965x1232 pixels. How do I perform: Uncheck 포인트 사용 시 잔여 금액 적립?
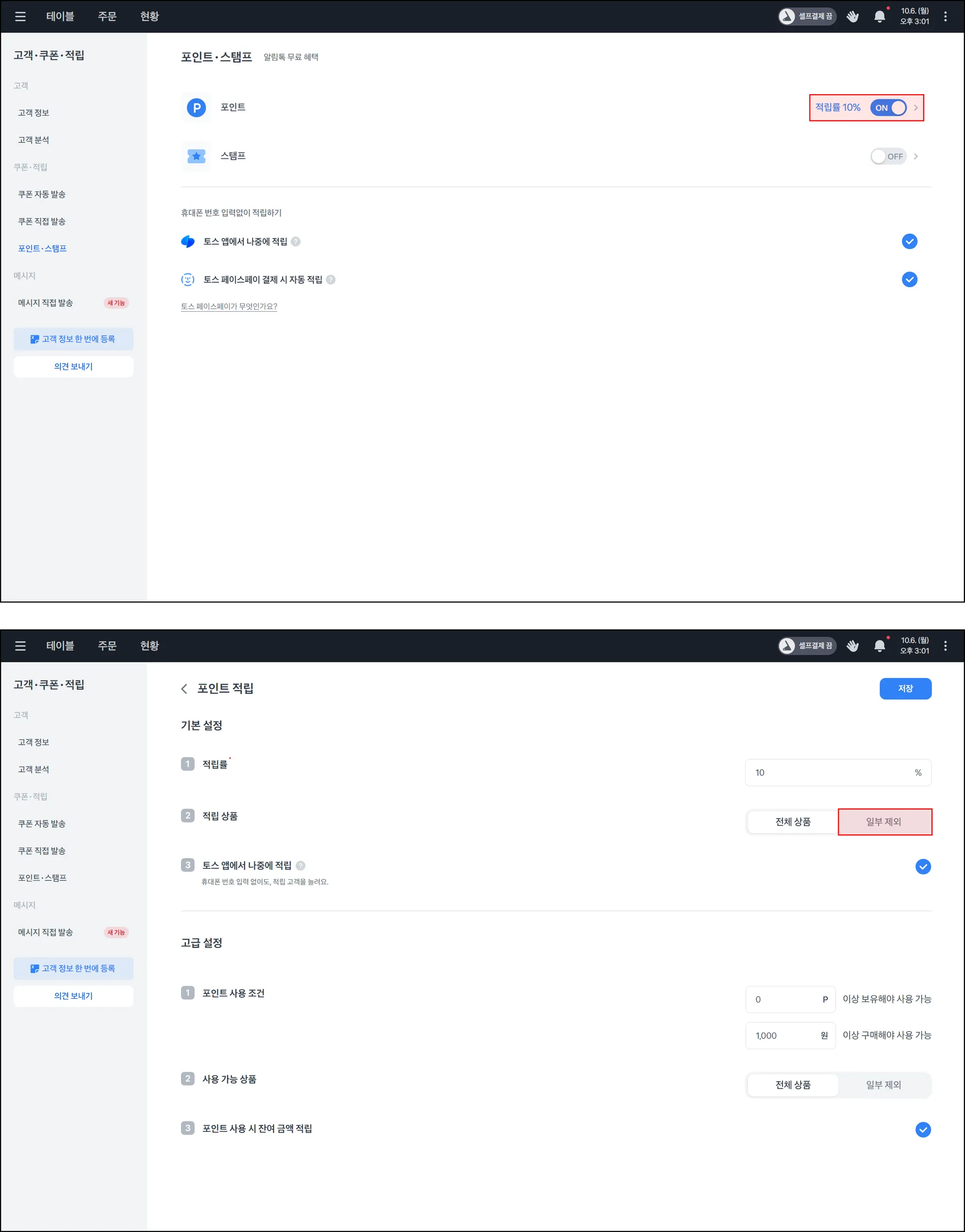(923, 1129)
